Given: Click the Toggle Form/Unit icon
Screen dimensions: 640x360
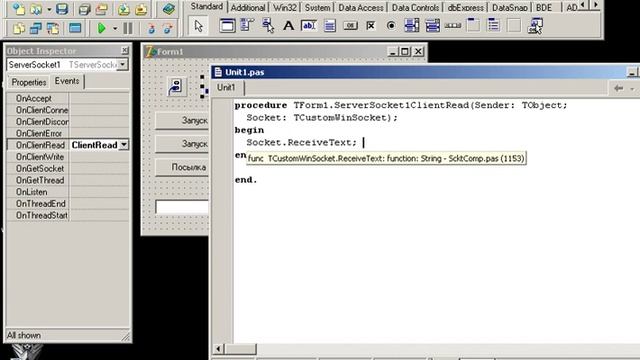Looking at the screenshot, I should point(53,28).
